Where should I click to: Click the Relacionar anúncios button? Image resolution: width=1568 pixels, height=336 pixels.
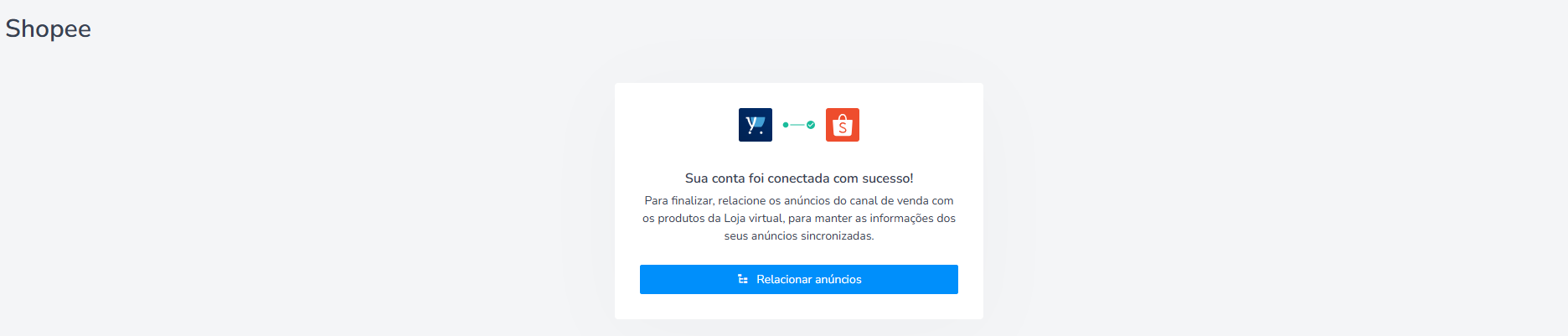pyautogui.click(x=798, y=279)
